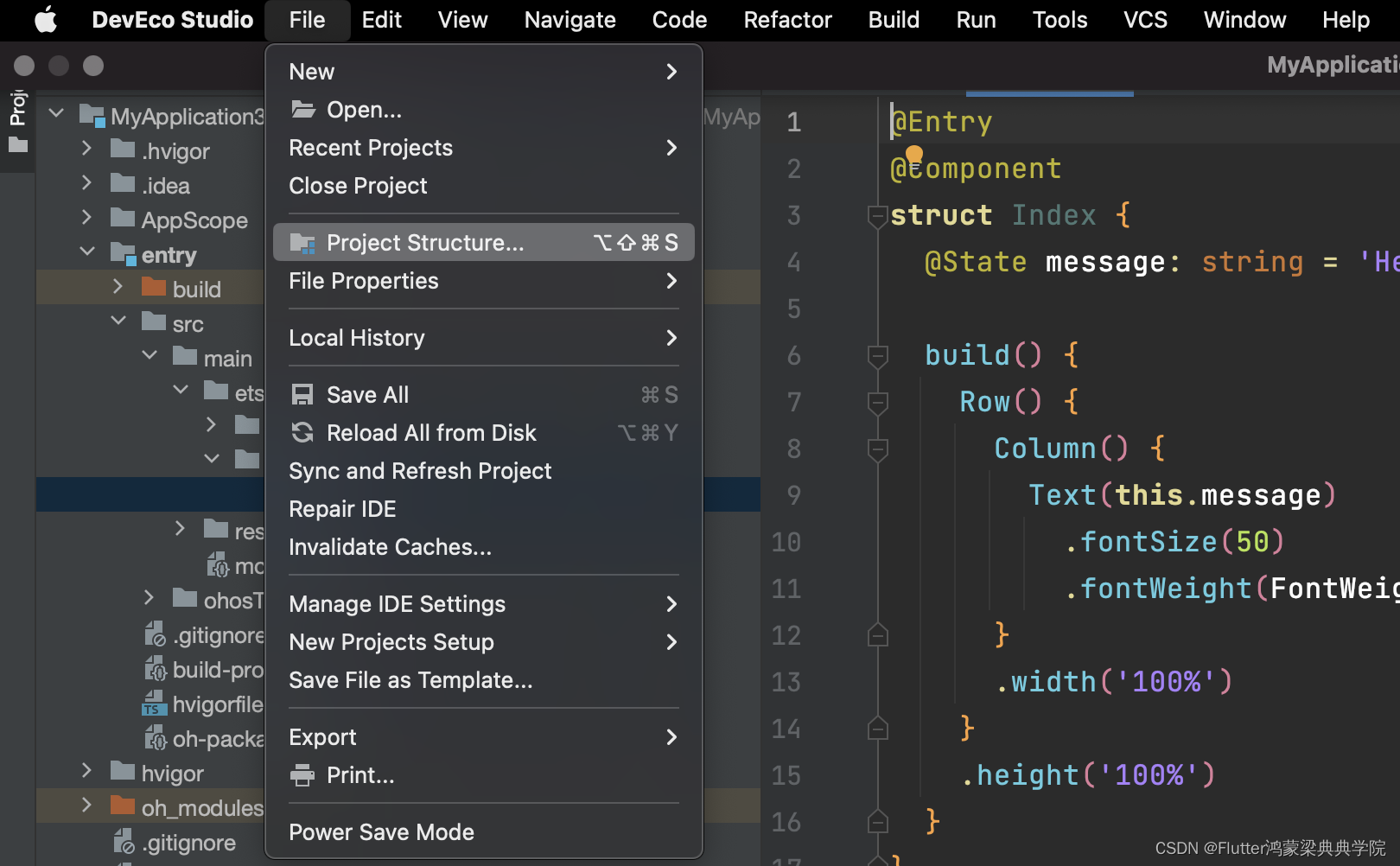Open the Help menu

tap(1346, 20)
